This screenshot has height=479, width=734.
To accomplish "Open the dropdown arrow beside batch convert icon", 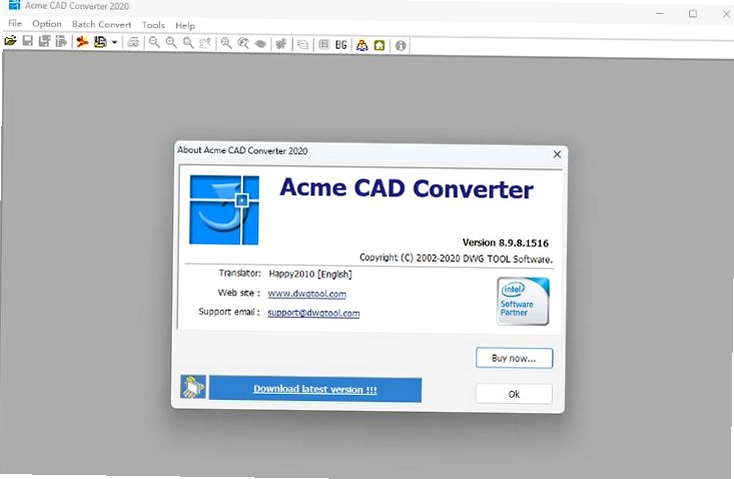I will tap(114, 42).
